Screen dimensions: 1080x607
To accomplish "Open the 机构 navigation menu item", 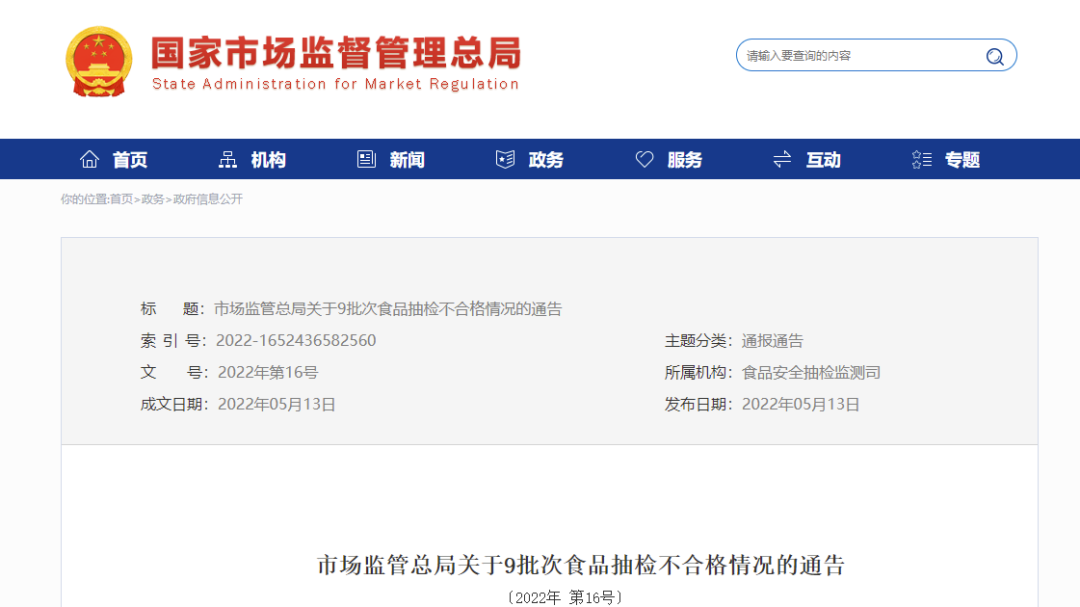I will (x=268, y=160).
